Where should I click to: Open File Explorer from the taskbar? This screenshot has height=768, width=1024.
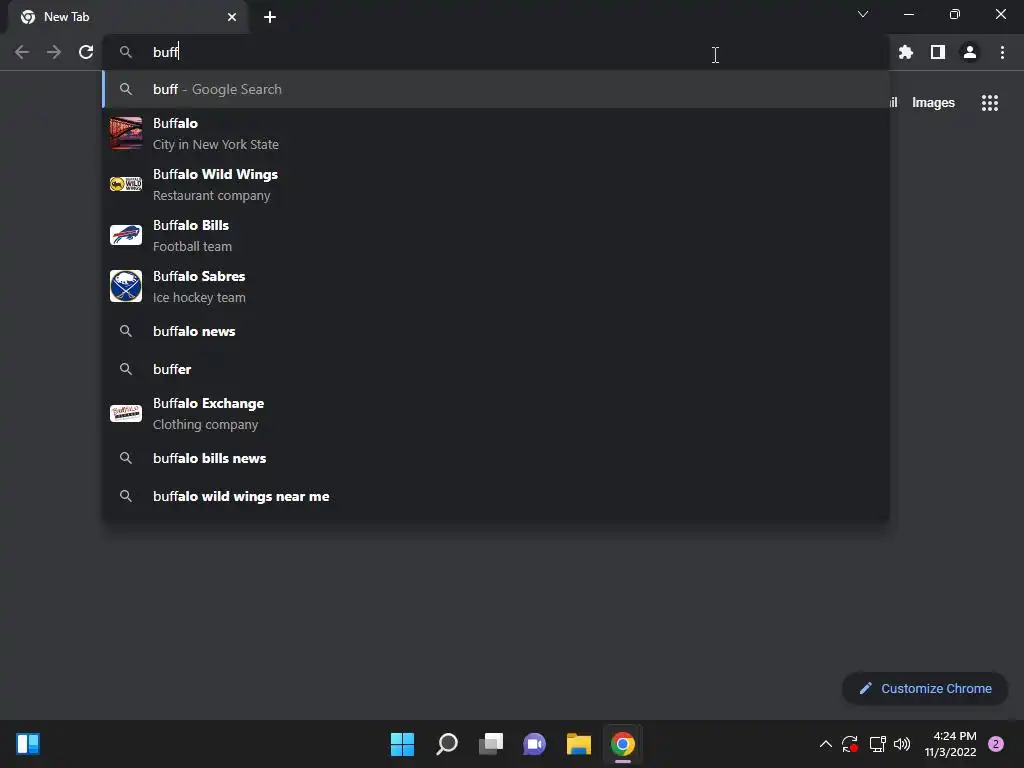(579, 744)
